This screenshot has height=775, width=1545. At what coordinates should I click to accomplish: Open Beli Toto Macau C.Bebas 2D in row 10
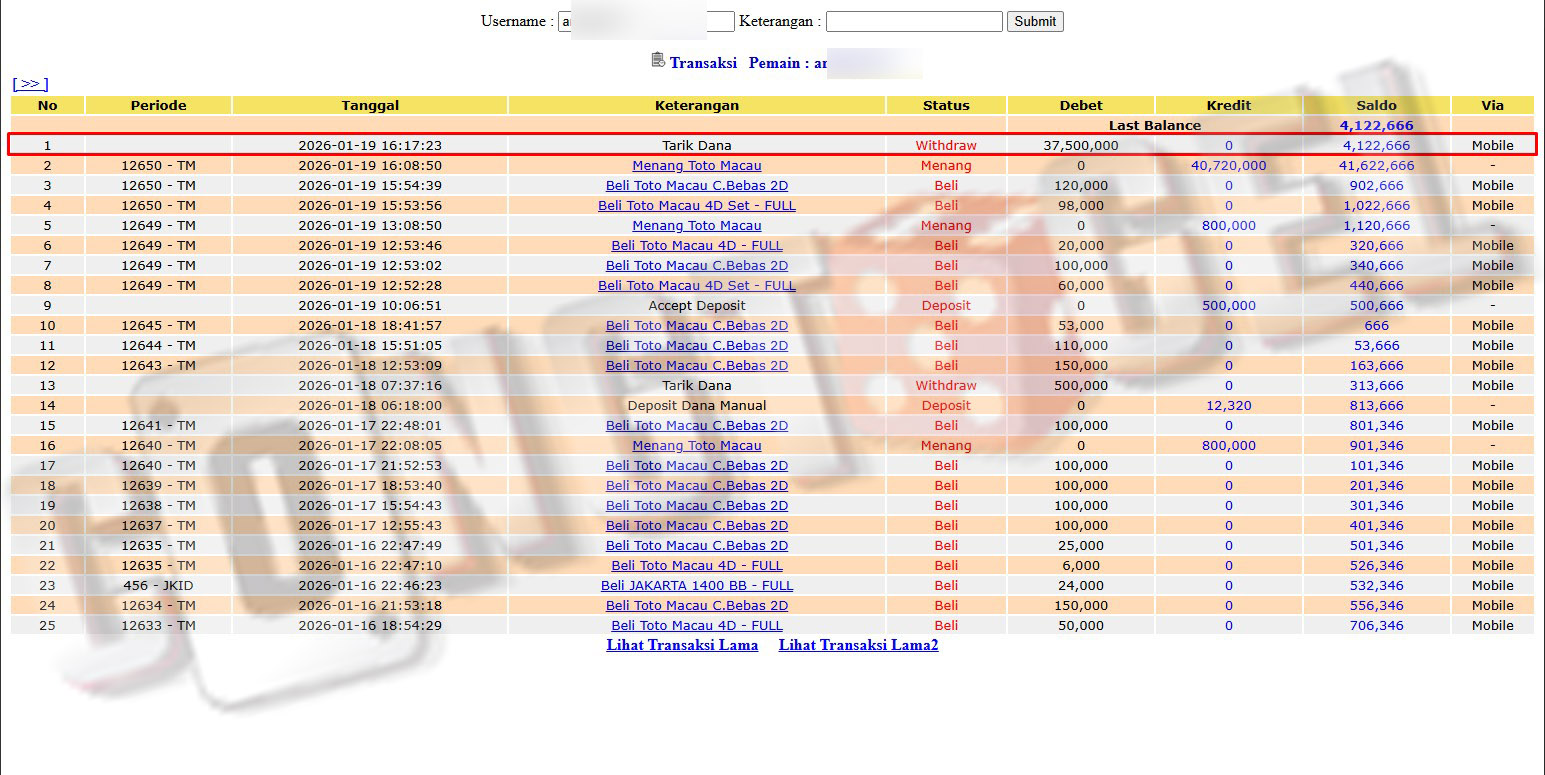[x=696, y=326]
